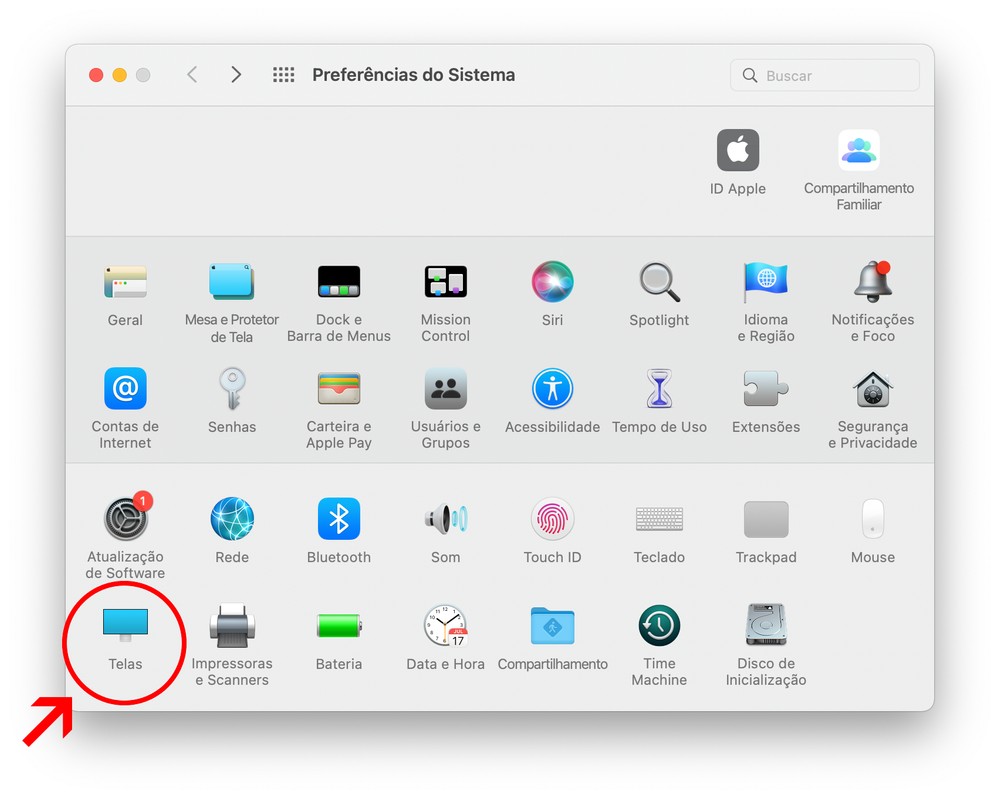Open Tempo de Uso hourglass icon
Image resolution: width=1000 pixels, height=798 pixels.
(x=659, y=388)
